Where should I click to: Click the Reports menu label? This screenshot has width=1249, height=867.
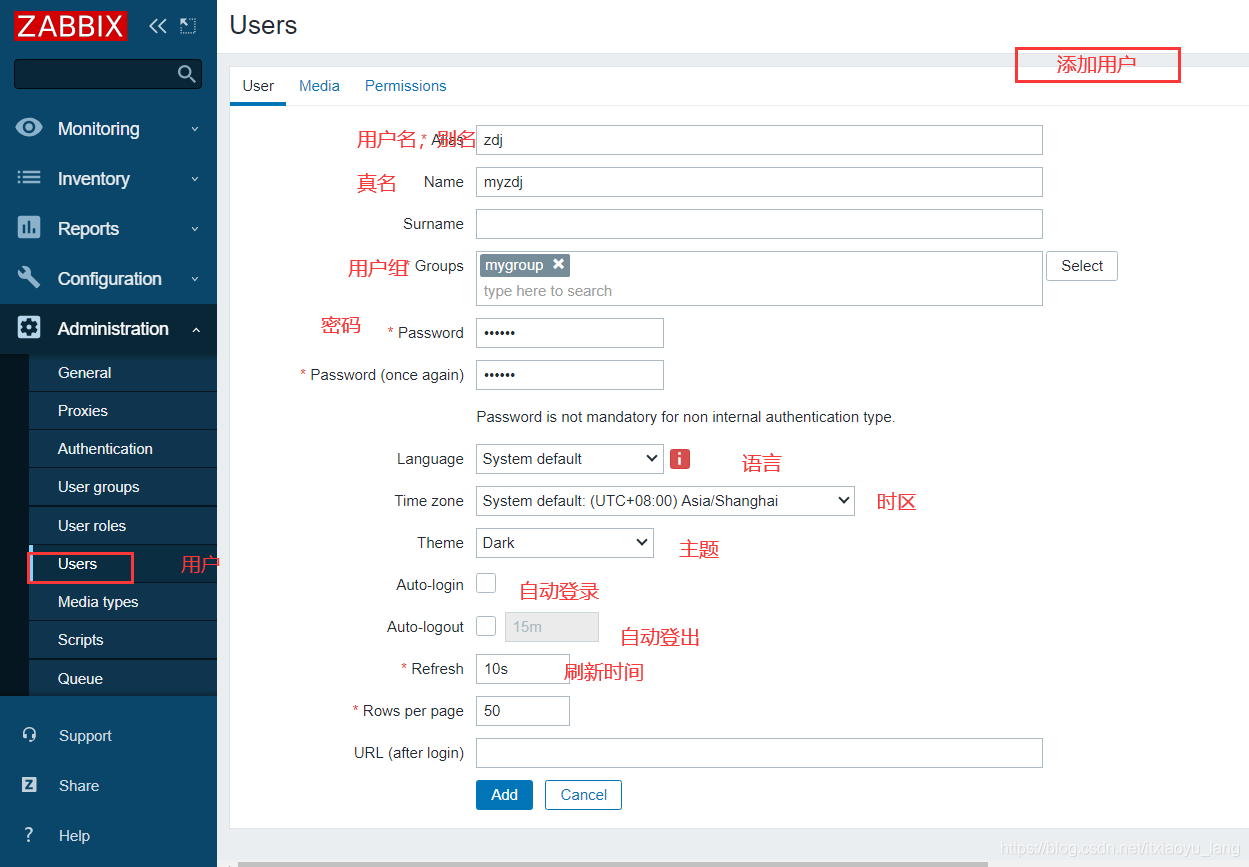tap(88, 229)
